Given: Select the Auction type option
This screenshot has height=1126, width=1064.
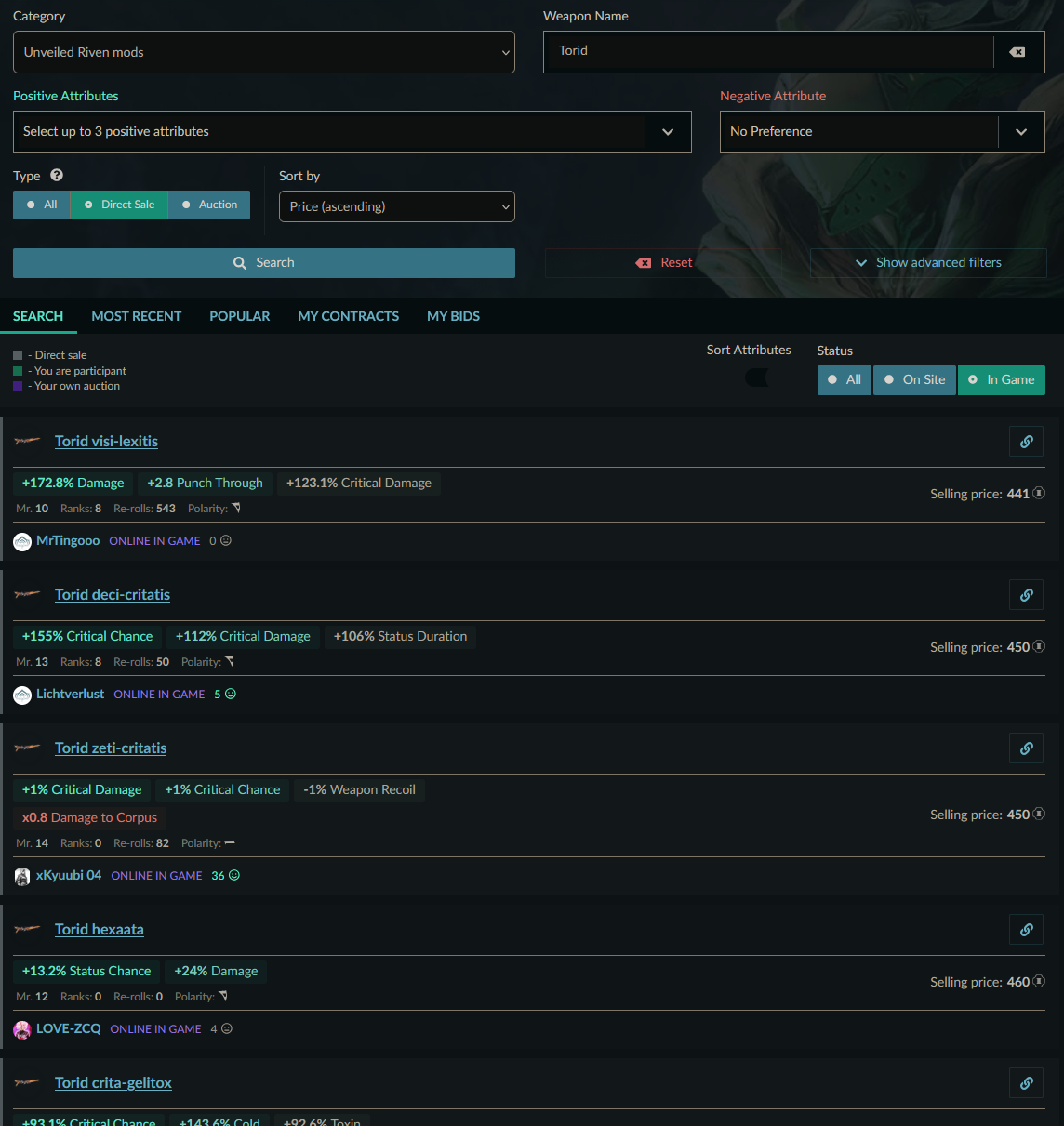Looking at the screenshot, I should click(x=209, y=205).
